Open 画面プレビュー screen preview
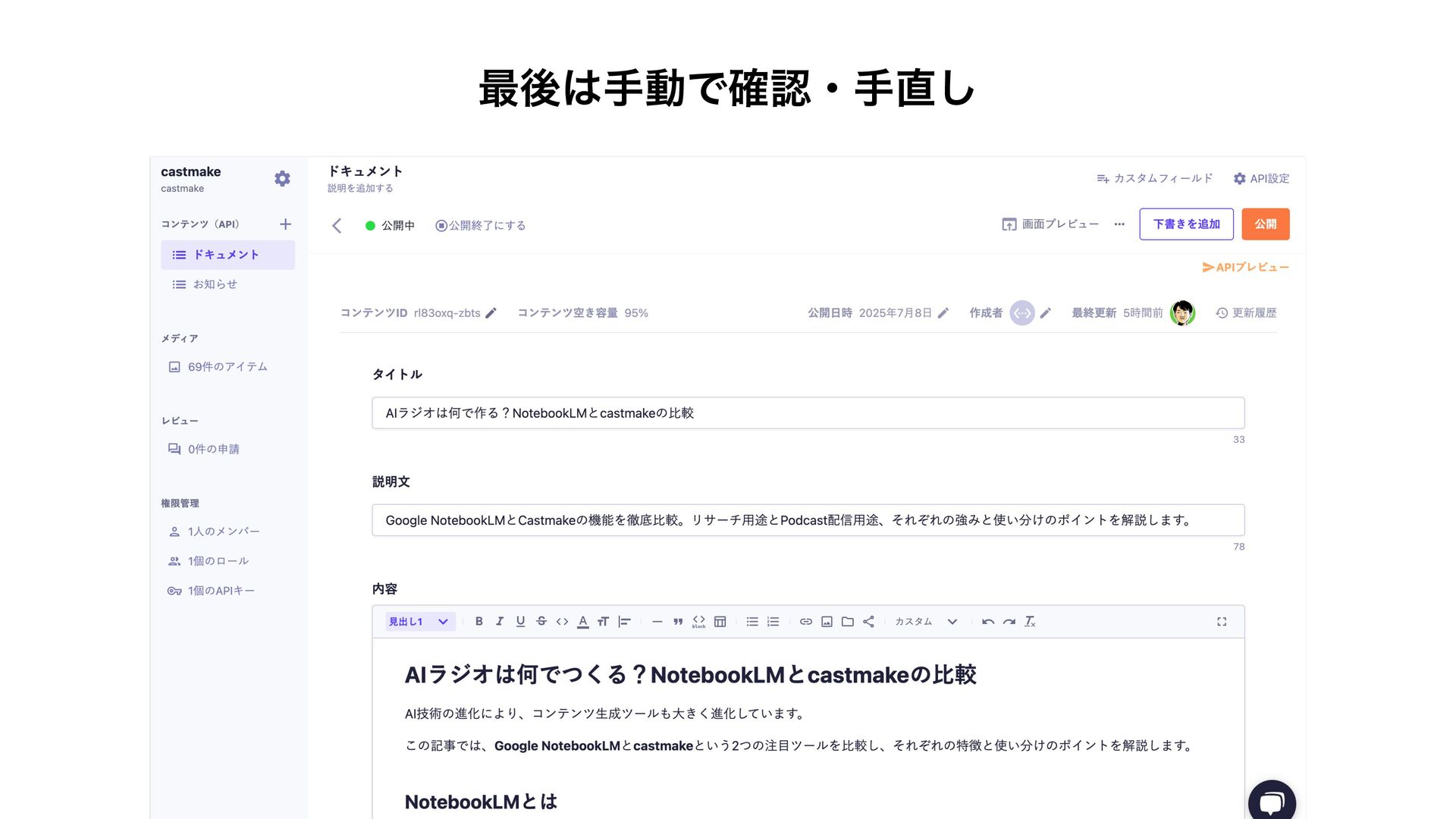The height and width of the screenshot is (819, 1456). [1050, 224]
